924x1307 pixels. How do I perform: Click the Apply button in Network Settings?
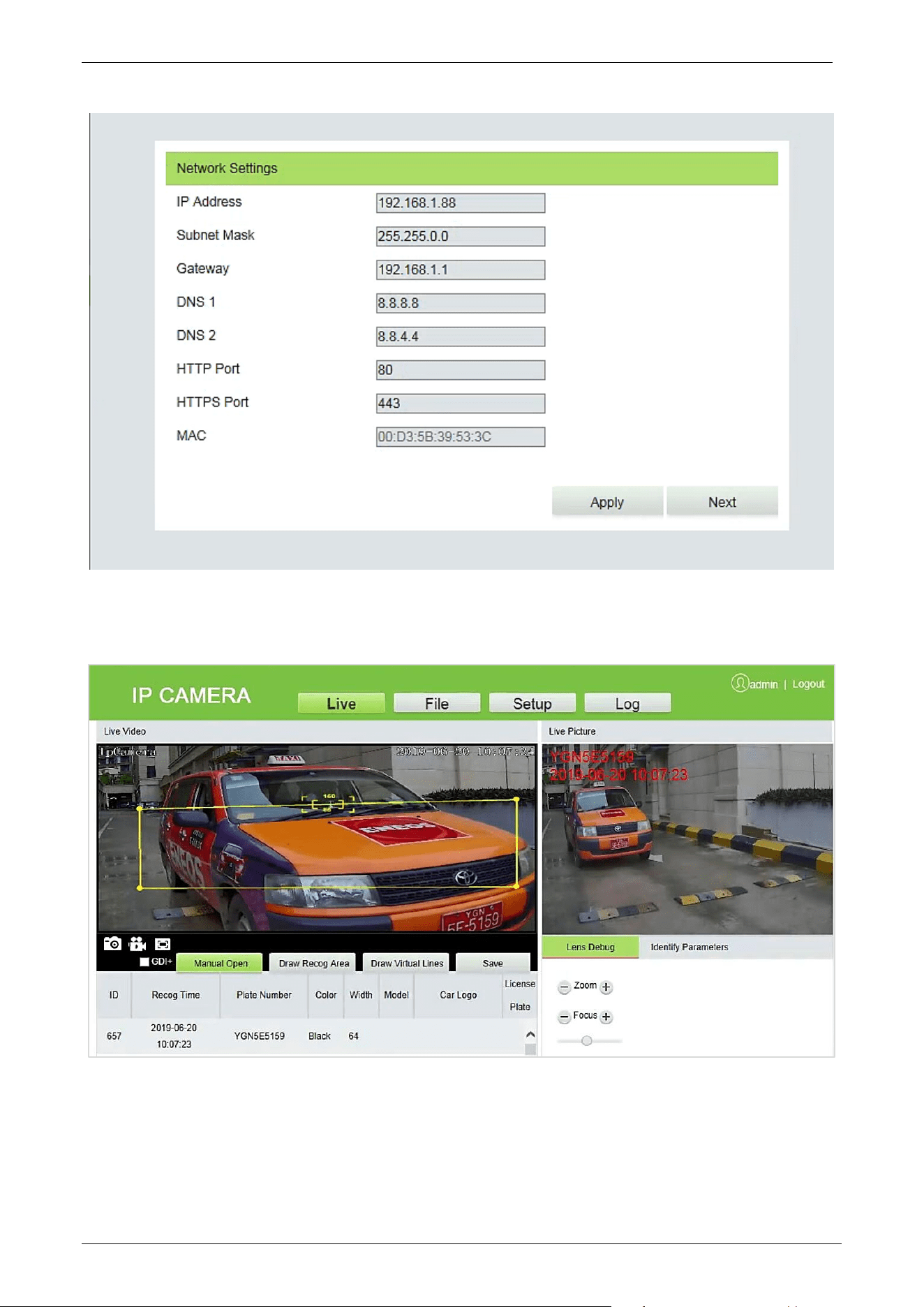point(607,502)
